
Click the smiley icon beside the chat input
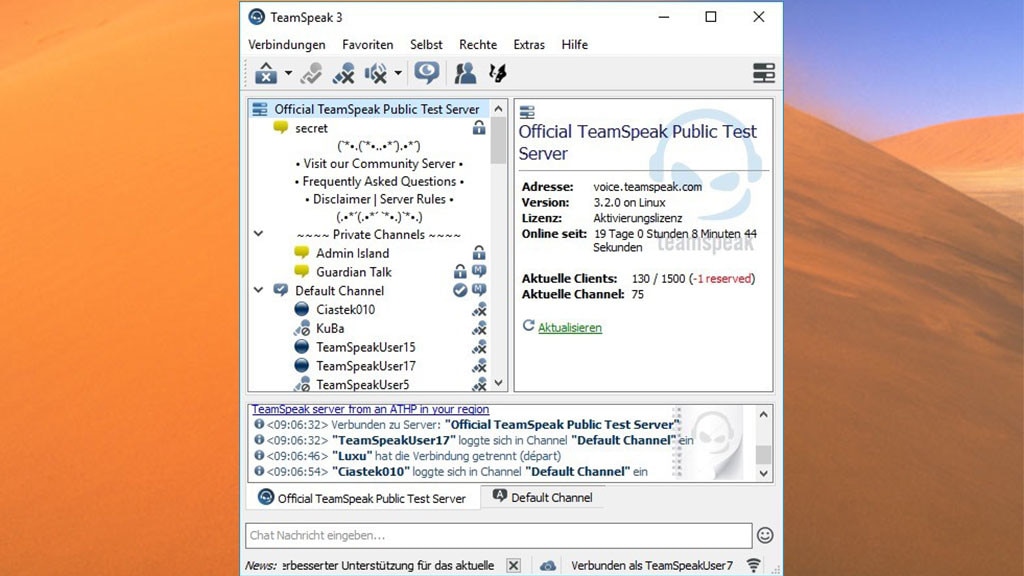764,535
